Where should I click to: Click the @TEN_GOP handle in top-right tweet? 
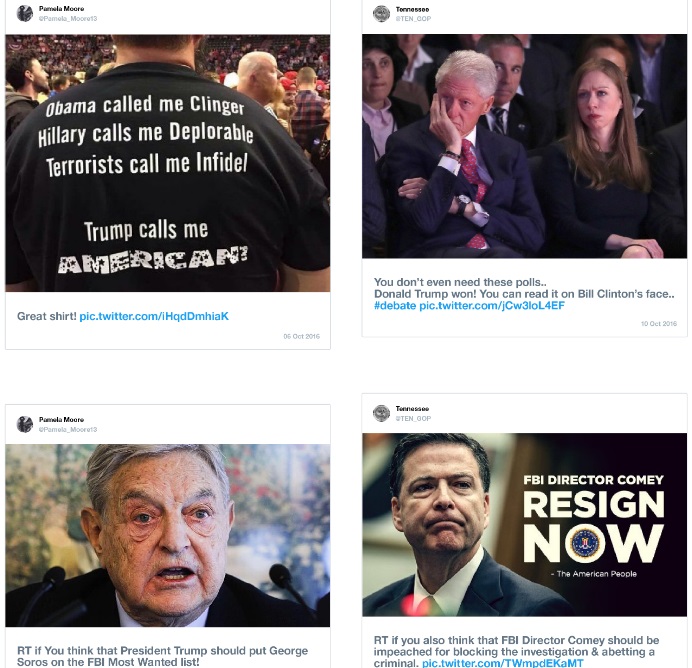(x=413, y=19)
